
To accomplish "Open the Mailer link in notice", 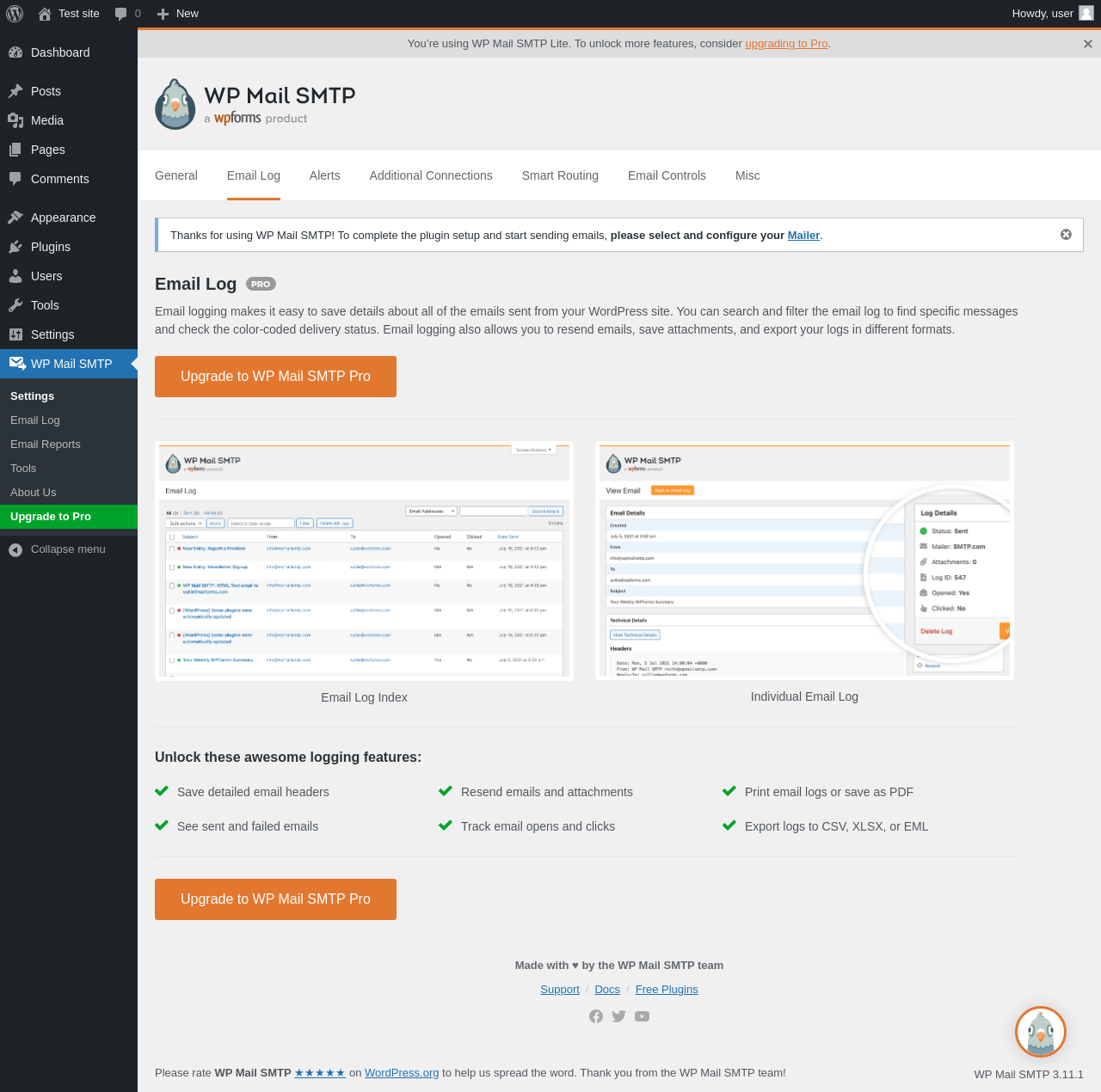I will pyautogui.click(x=803, y=235).
